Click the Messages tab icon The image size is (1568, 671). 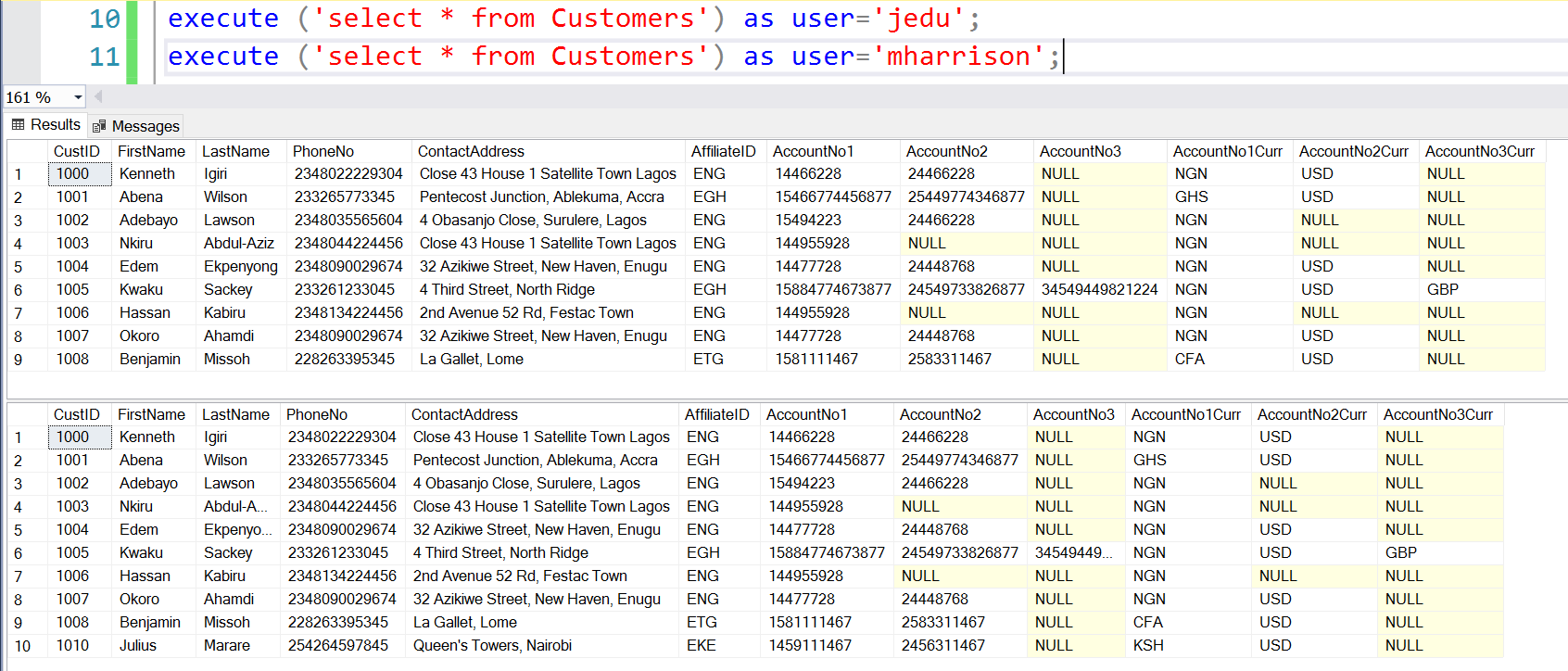99,126
